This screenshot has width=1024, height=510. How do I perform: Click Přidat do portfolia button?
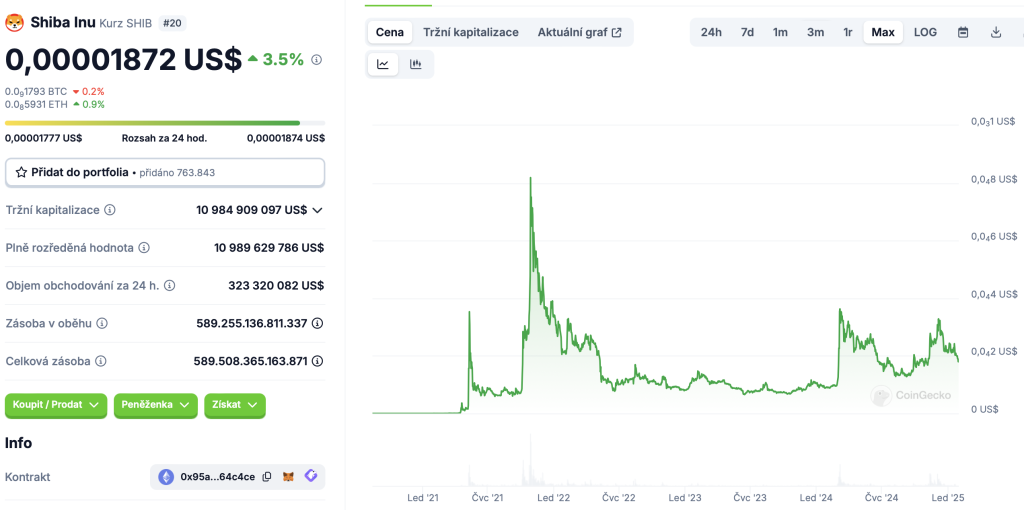click(165, 173)
